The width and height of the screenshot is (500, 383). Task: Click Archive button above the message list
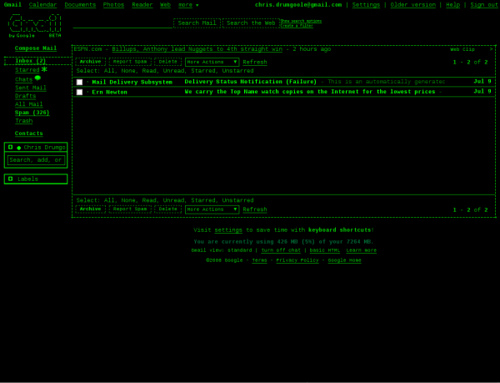(x=90, y=62)
